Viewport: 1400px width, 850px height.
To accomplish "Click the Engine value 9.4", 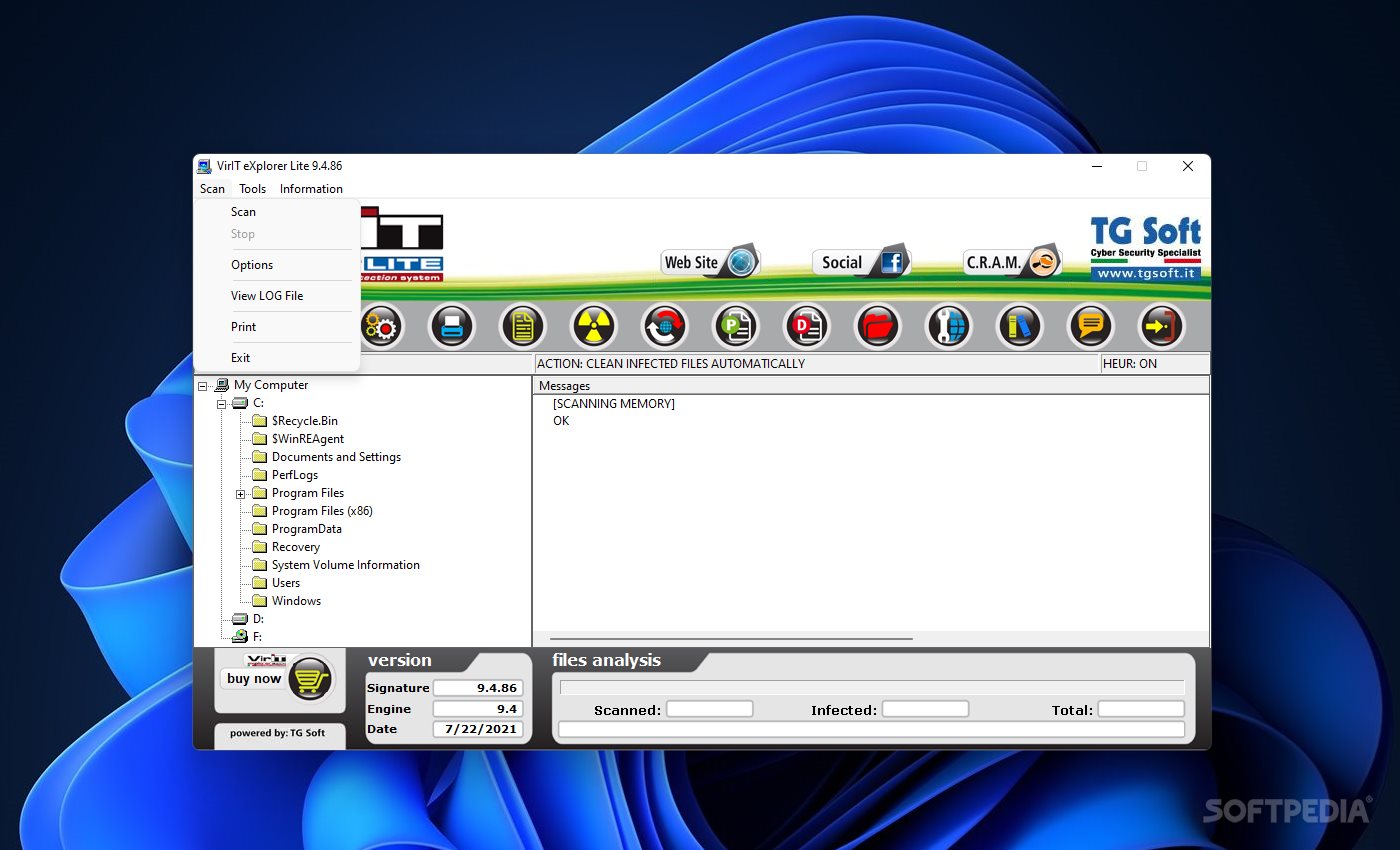I will coord(478,708).
